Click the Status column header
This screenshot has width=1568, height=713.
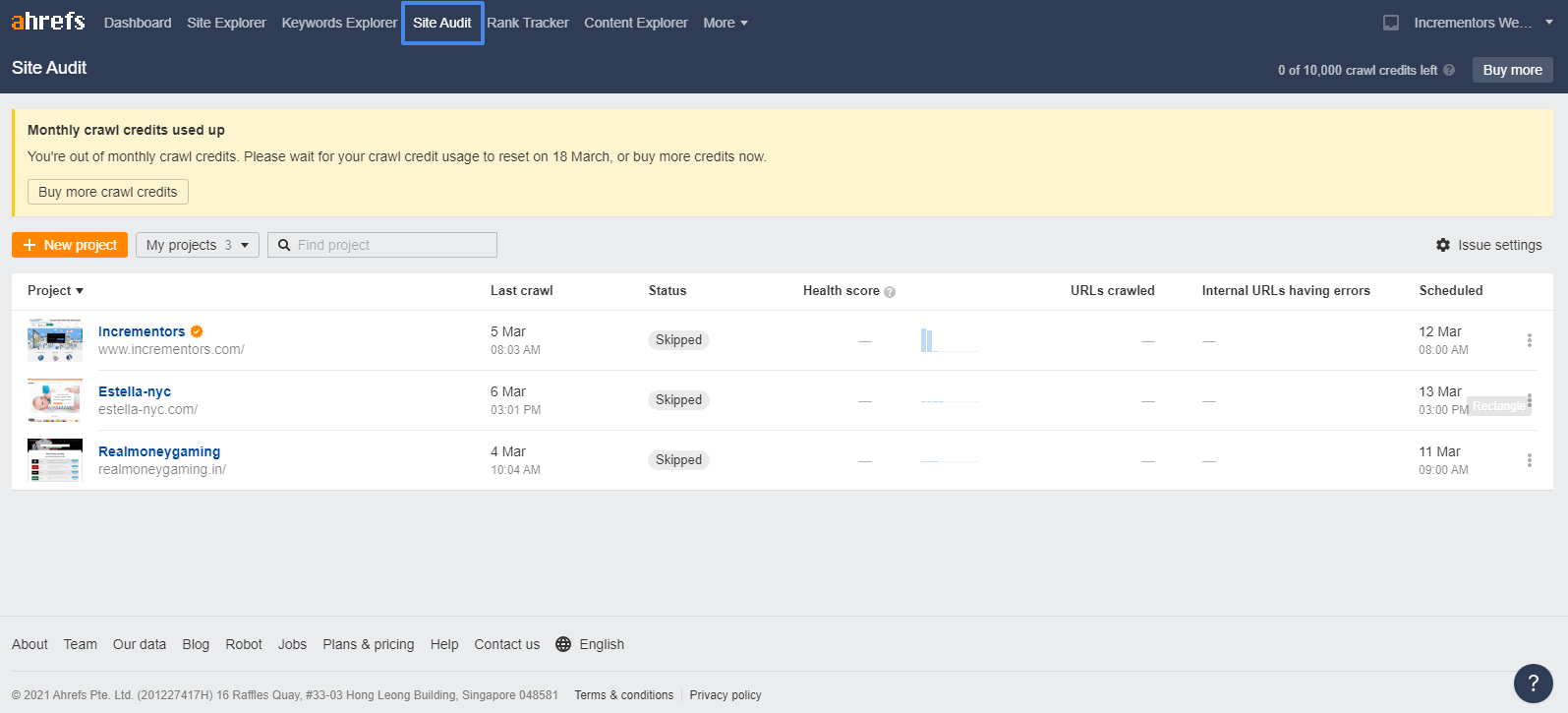coord(668,290)
